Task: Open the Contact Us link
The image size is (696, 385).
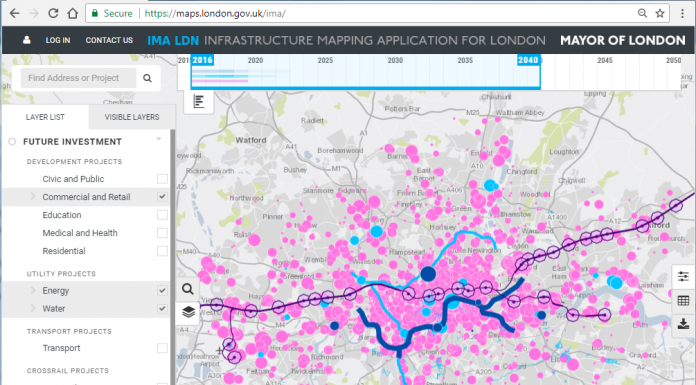Action: (x=109, y=40)
